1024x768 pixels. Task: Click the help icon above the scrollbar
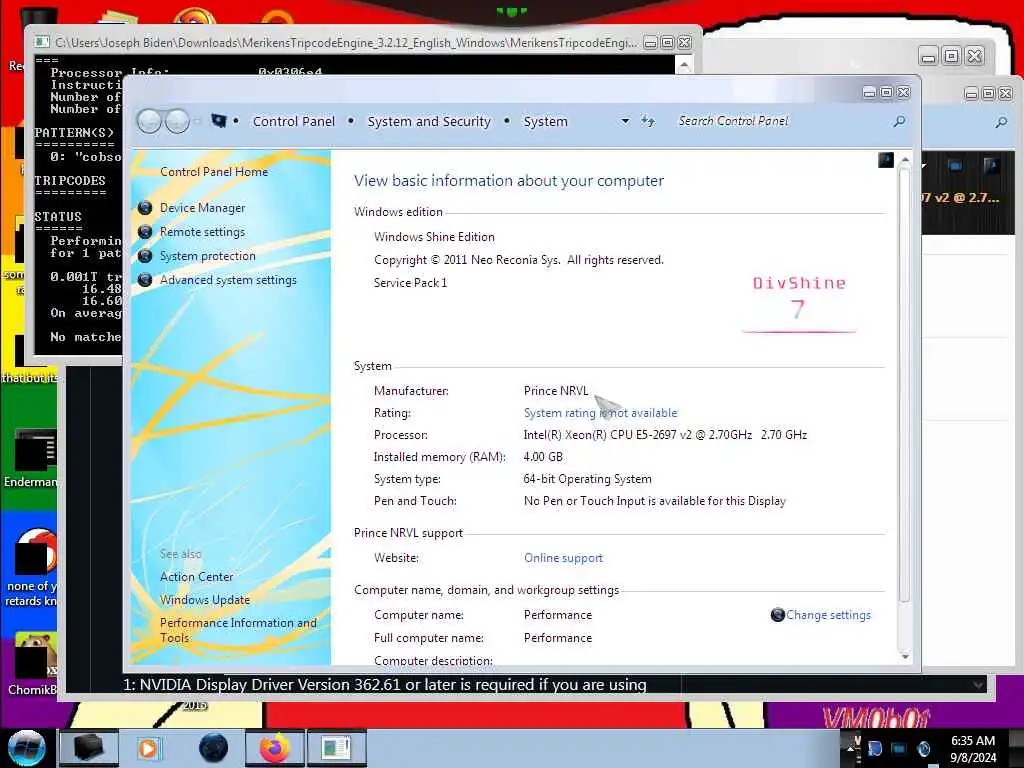click(x=886, y=160)
